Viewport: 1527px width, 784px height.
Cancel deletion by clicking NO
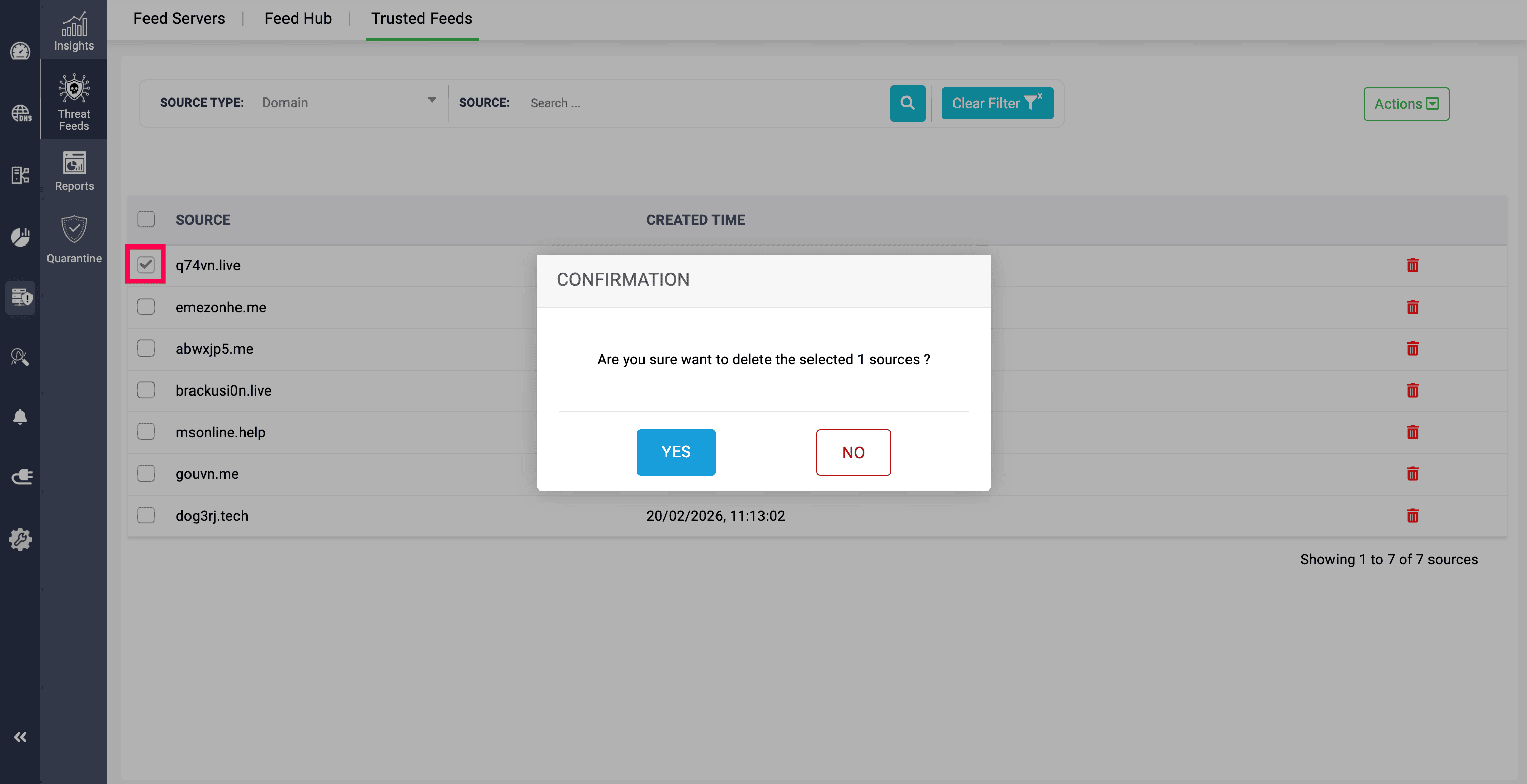(852, 452)
